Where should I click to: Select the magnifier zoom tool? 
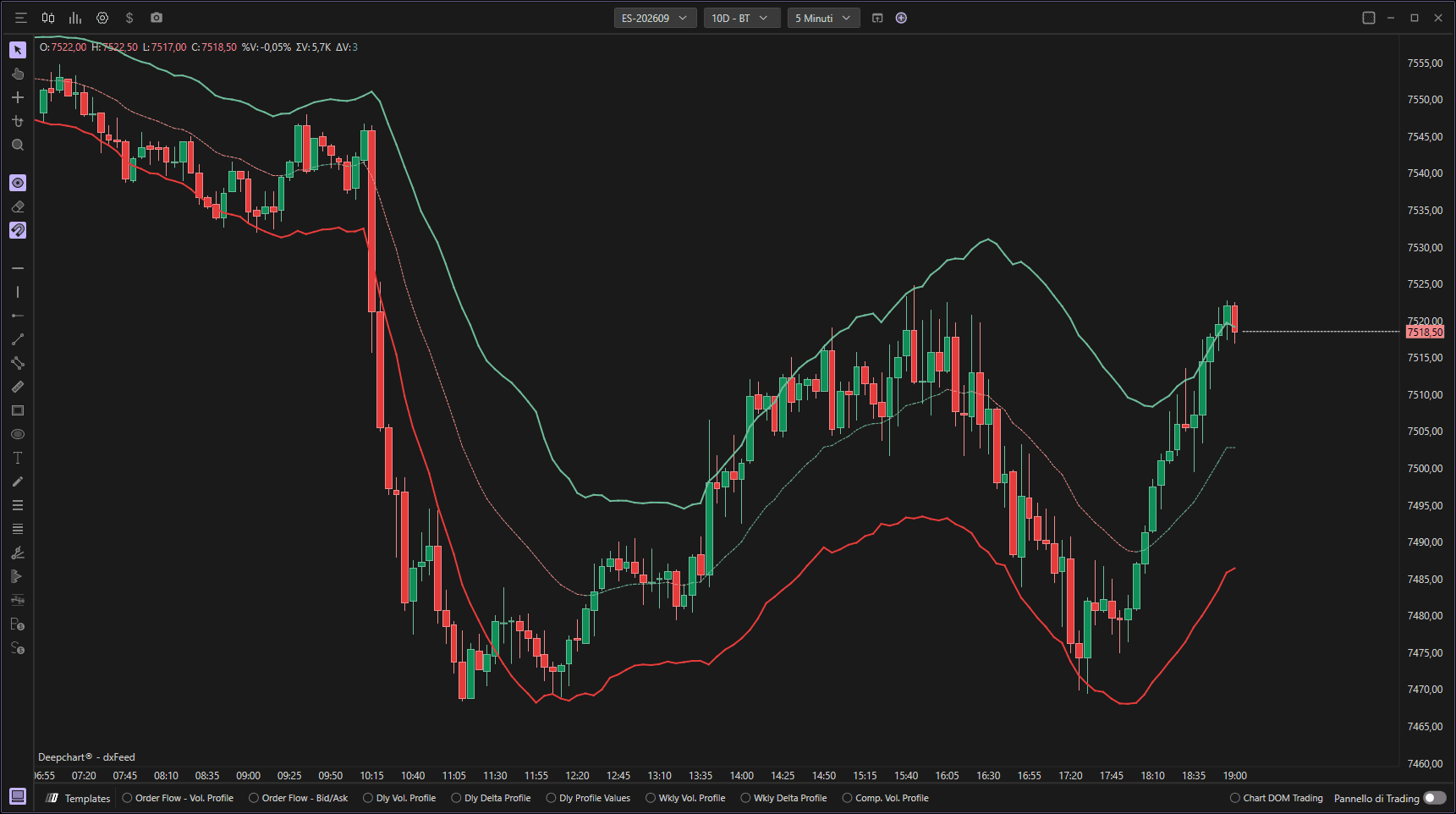click(x=18, y=145)
